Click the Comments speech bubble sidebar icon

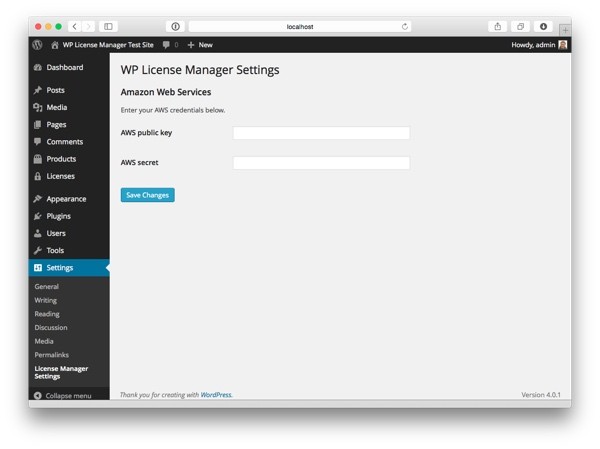coord(38,142)
